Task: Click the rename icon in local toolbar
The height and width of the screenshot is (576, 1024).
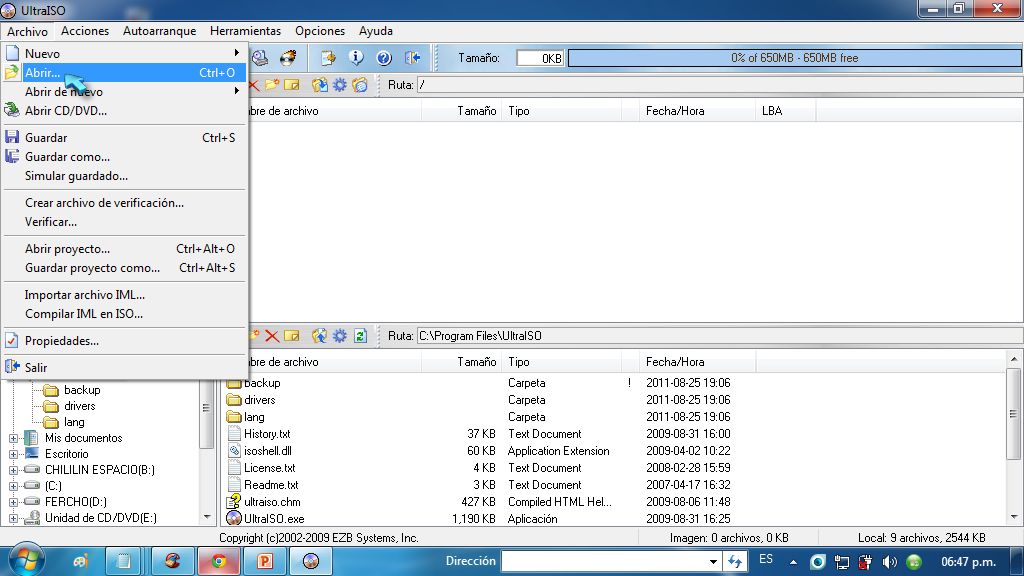Action: coord(292,336)
